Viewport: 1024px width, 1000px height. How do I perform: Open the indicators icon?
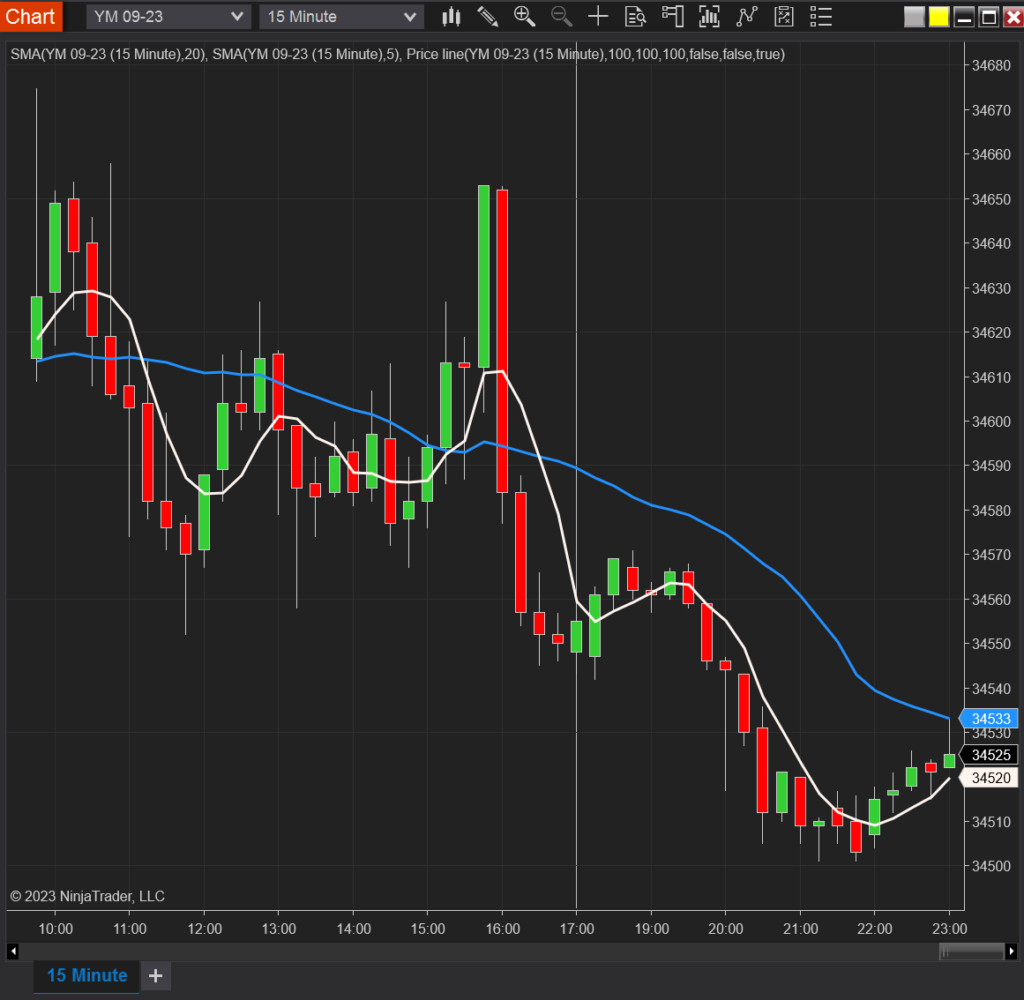[709, 16]
